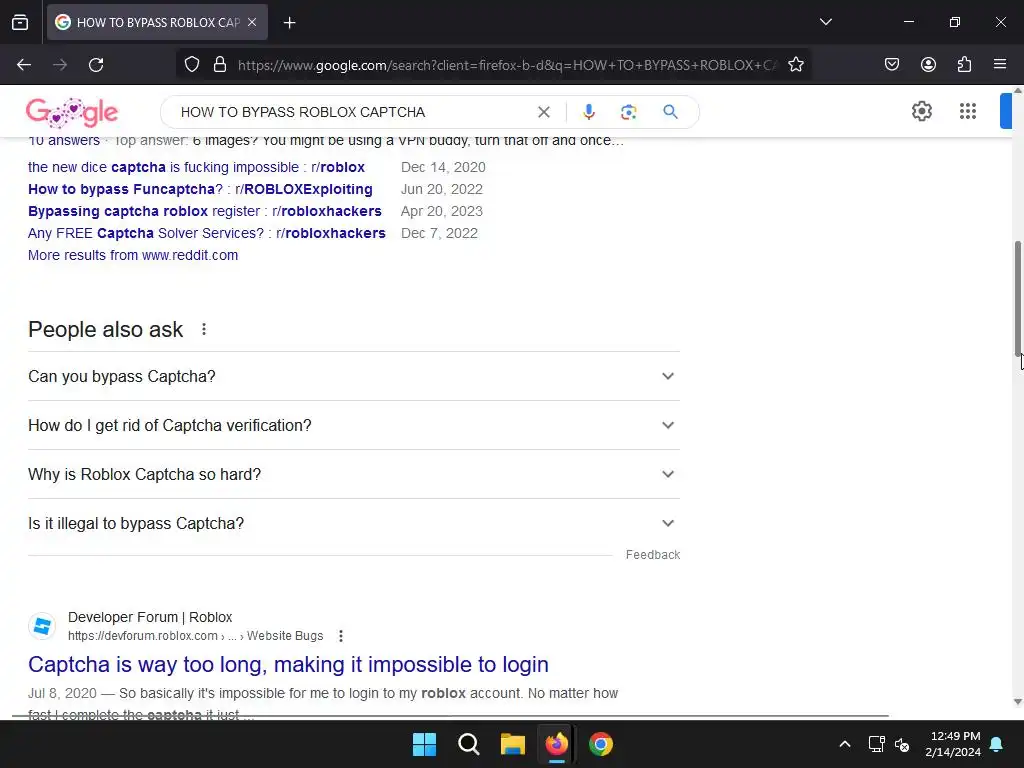Expand 'Can you bypass Captcha?' question
The height and width of the screenshot is (768, 1024).
354,376
